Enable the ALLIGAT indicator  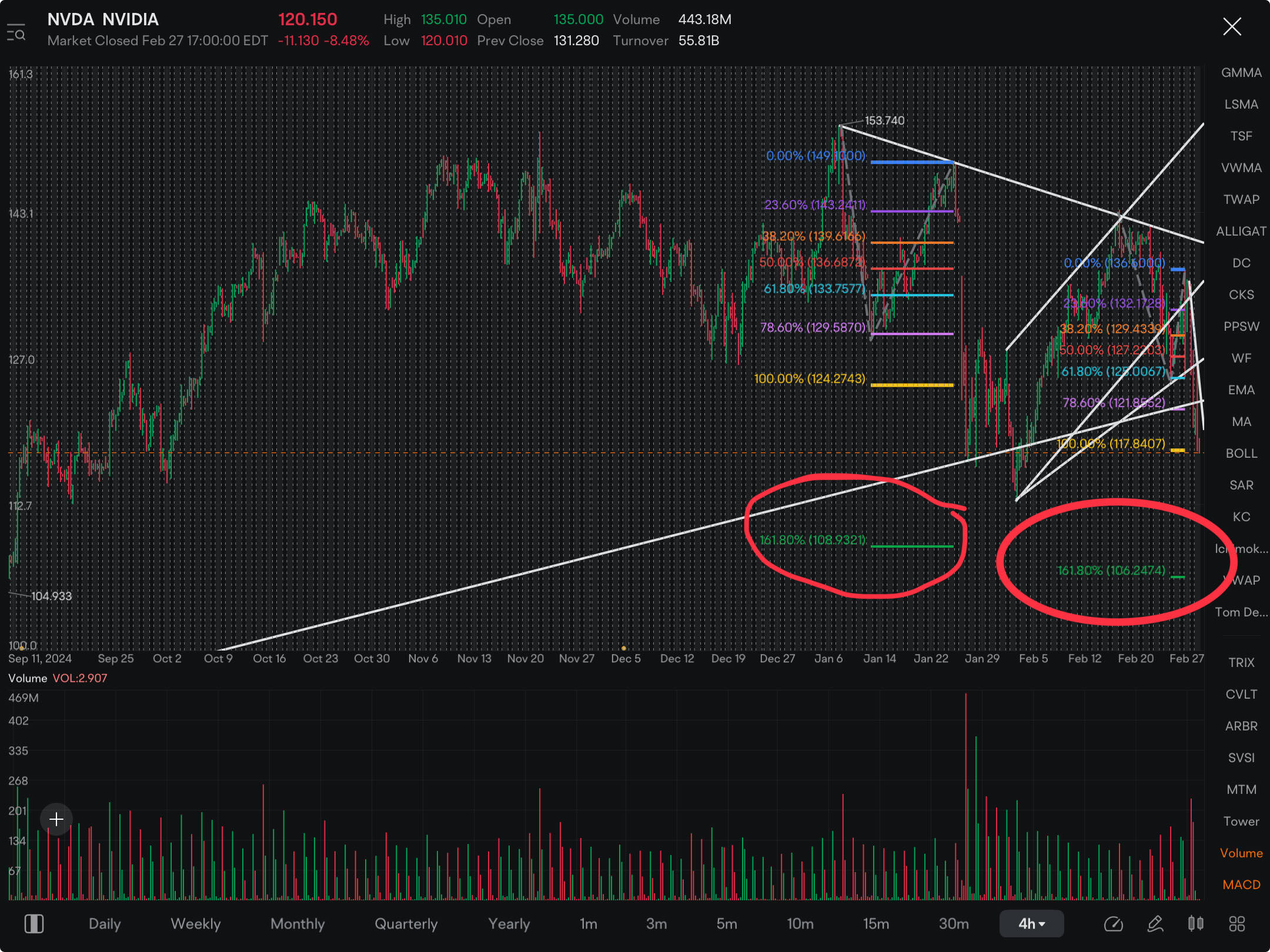tap(1241, 231)
